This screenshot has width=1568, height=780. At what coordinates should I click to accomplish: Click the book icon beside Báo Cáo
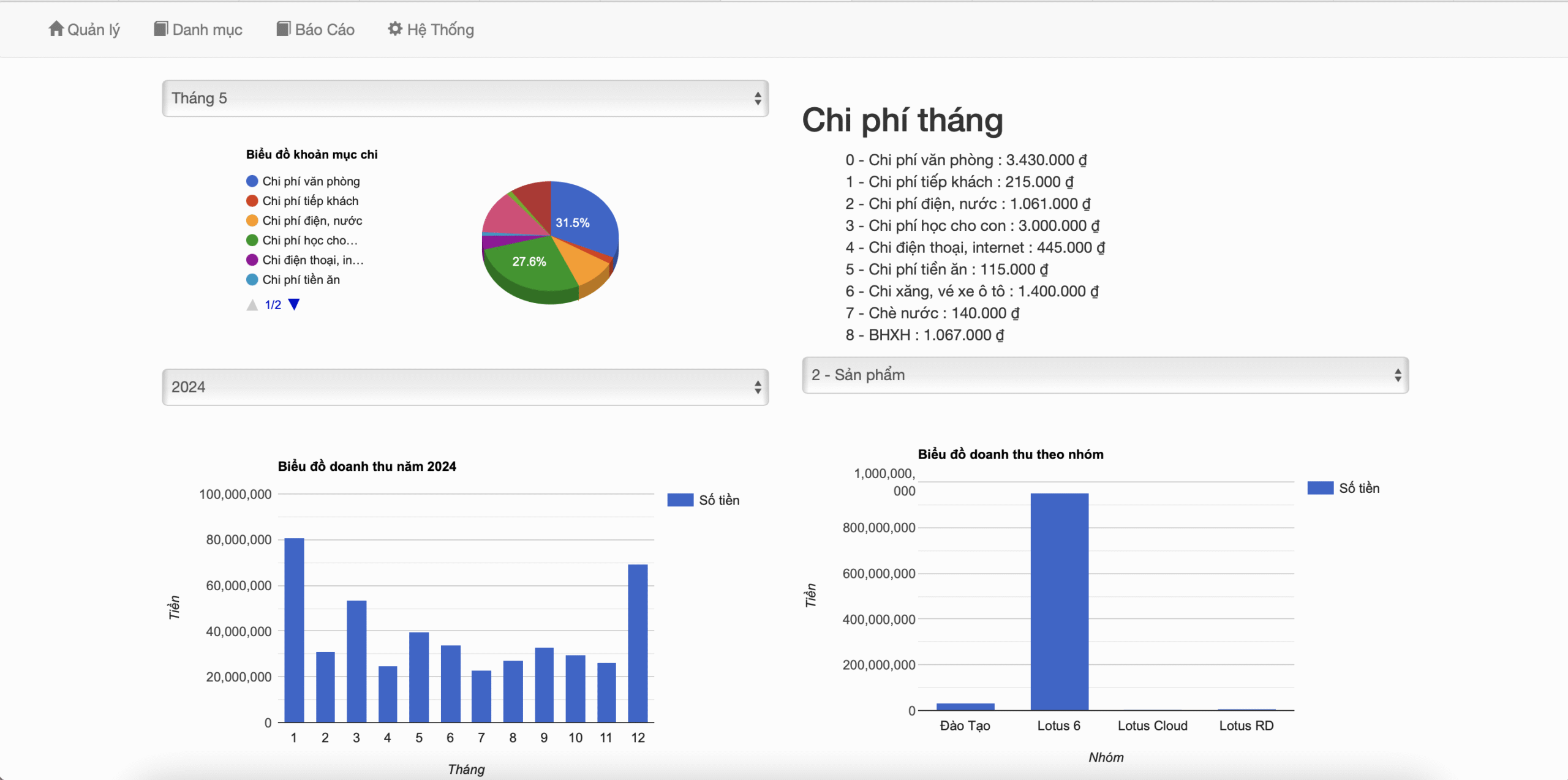283,29
